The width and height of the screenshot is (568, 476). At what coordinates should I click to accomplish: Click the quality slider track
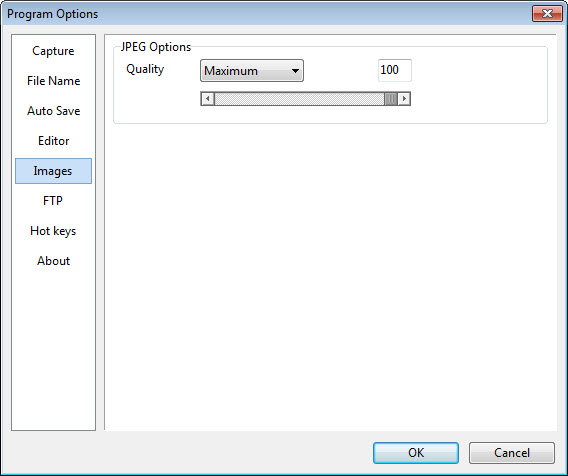299,99
